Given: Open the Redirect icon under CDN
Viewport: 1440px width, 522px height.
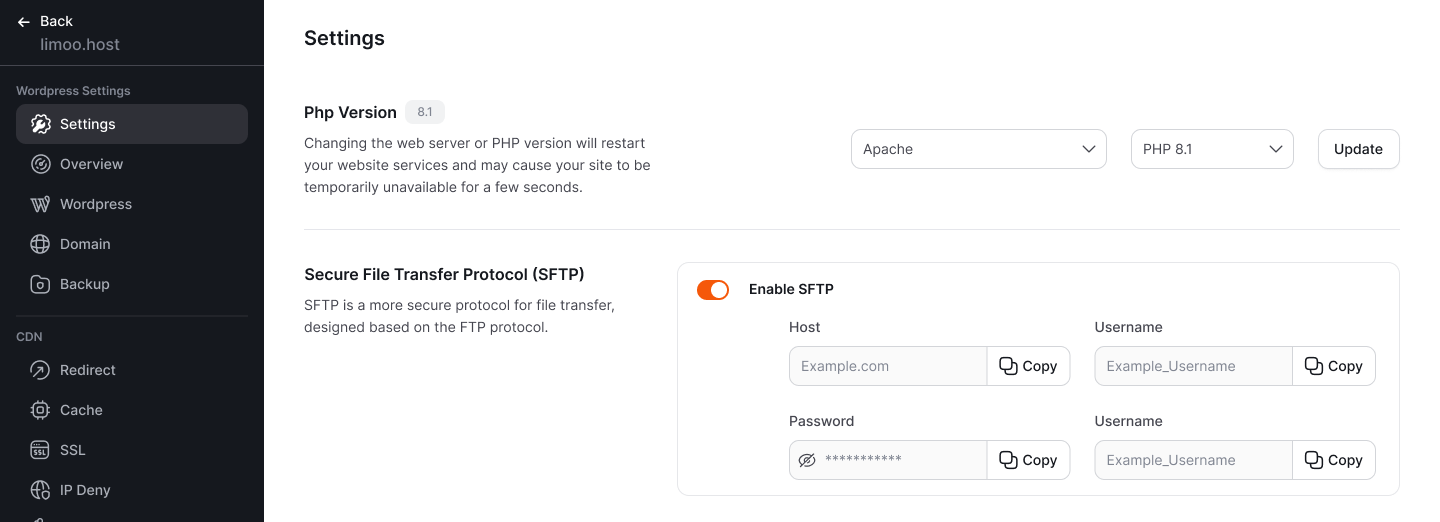Looking at the screenshot, I should (x=40, y=370).
